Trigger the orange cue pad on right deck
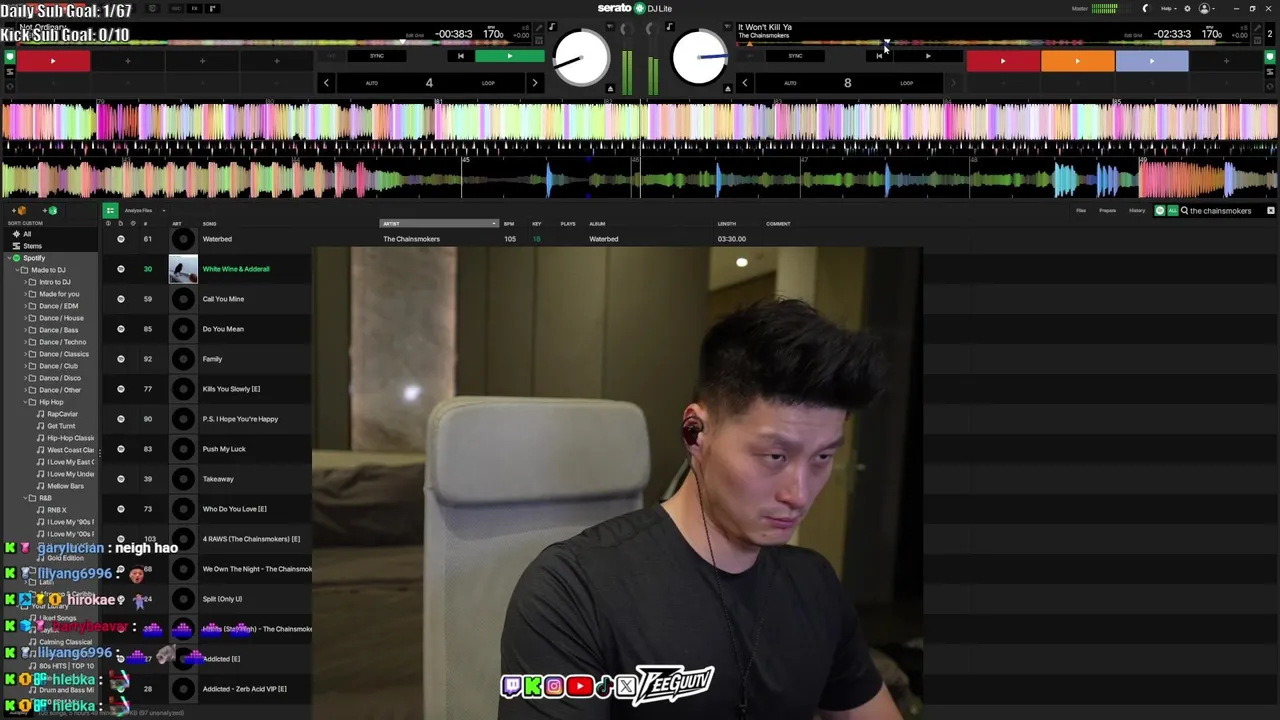The image size is (1280, 720). pyautogui.click(x=1077, y=61)
